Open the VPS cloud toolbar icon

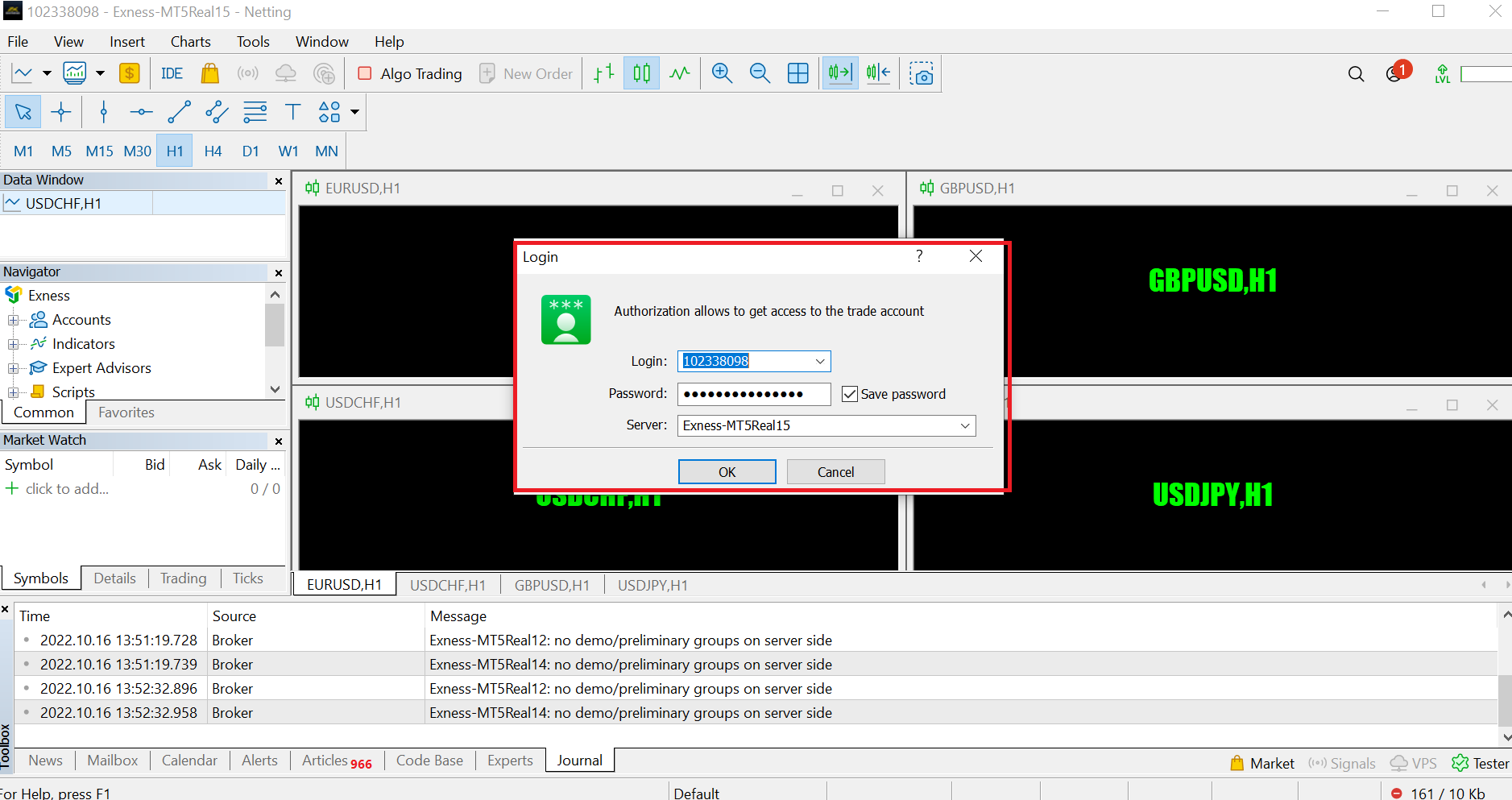tap(286, 73)
